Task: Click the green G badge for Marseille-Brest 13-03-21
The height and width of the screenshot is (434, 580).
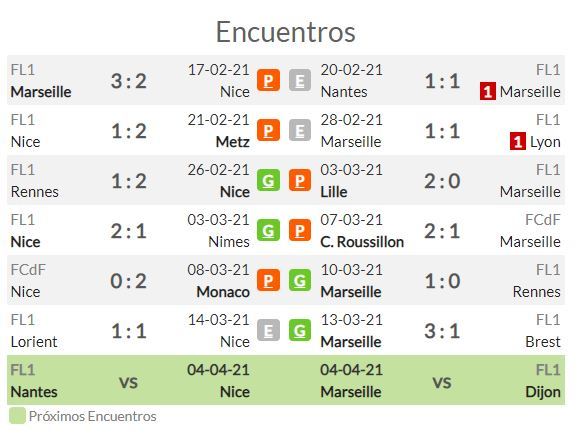Action: (x=300, y=330)
